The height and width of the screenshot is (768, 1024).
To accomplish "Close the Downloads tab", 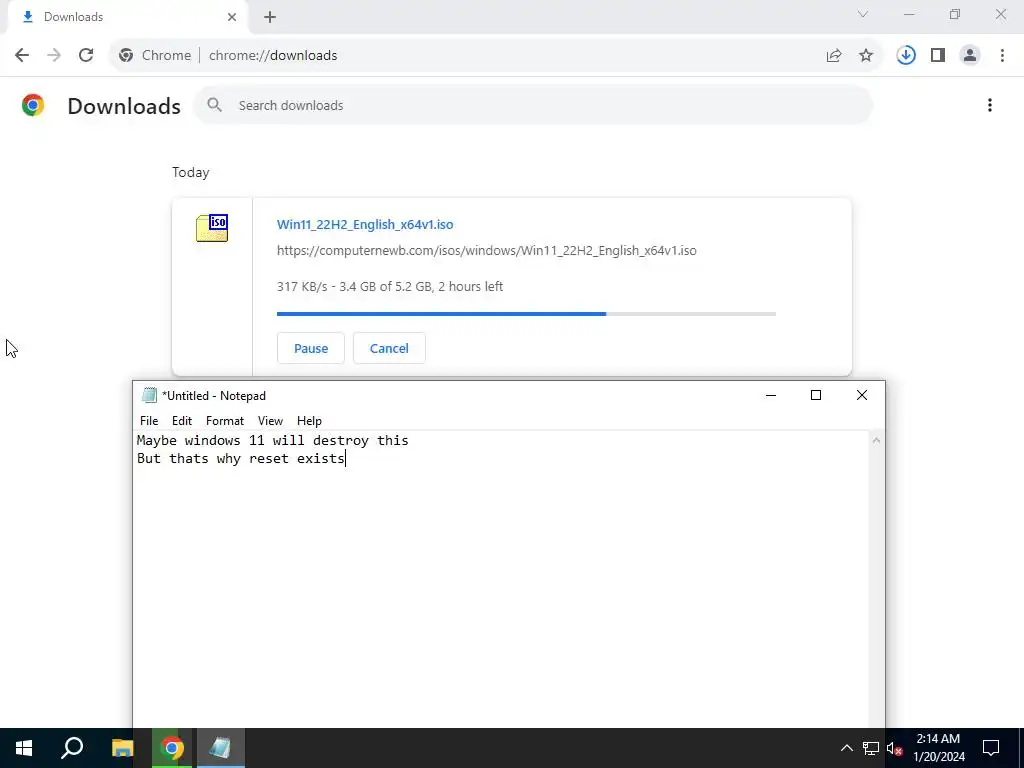I will [232, 17].
